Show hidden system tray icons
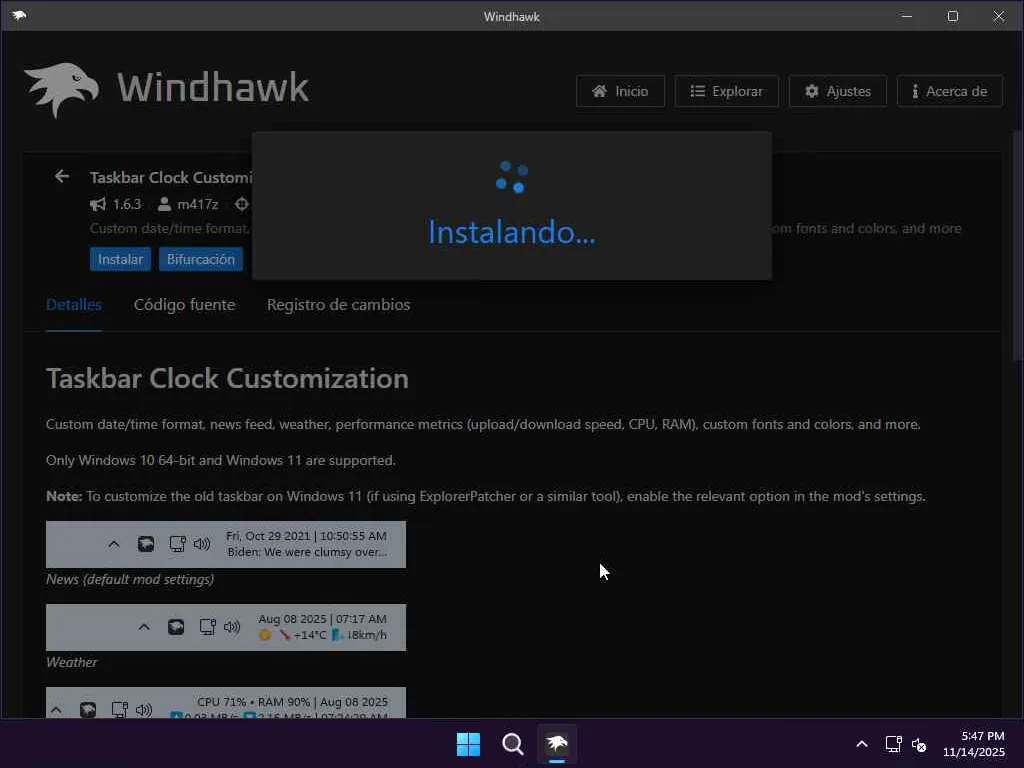This screenshot has height=768, width=1024. (x=862, y=744)
